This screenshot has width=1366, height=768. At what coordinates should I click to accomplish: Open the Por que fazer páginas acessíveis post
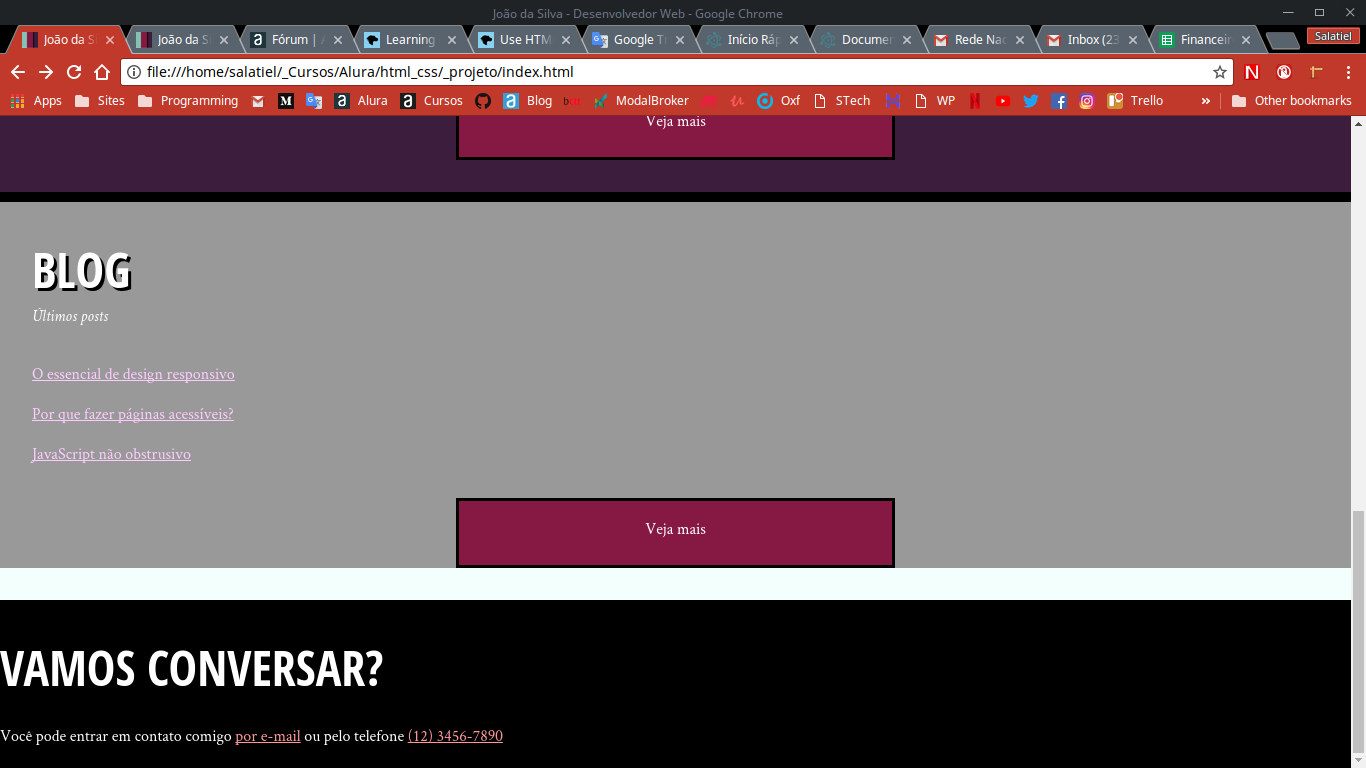[x=133, y=414]
